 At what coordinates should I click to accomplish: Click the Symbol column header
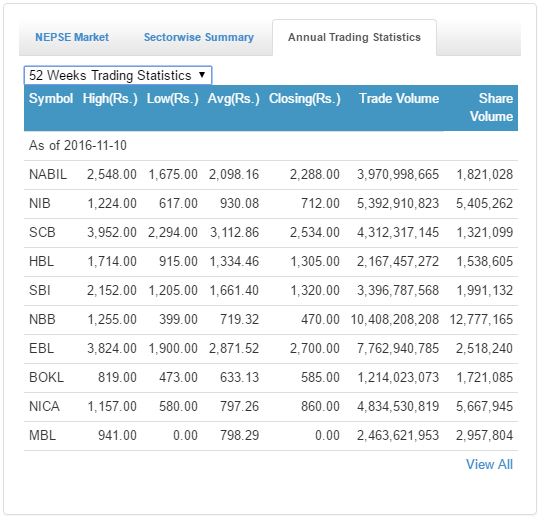51,99
